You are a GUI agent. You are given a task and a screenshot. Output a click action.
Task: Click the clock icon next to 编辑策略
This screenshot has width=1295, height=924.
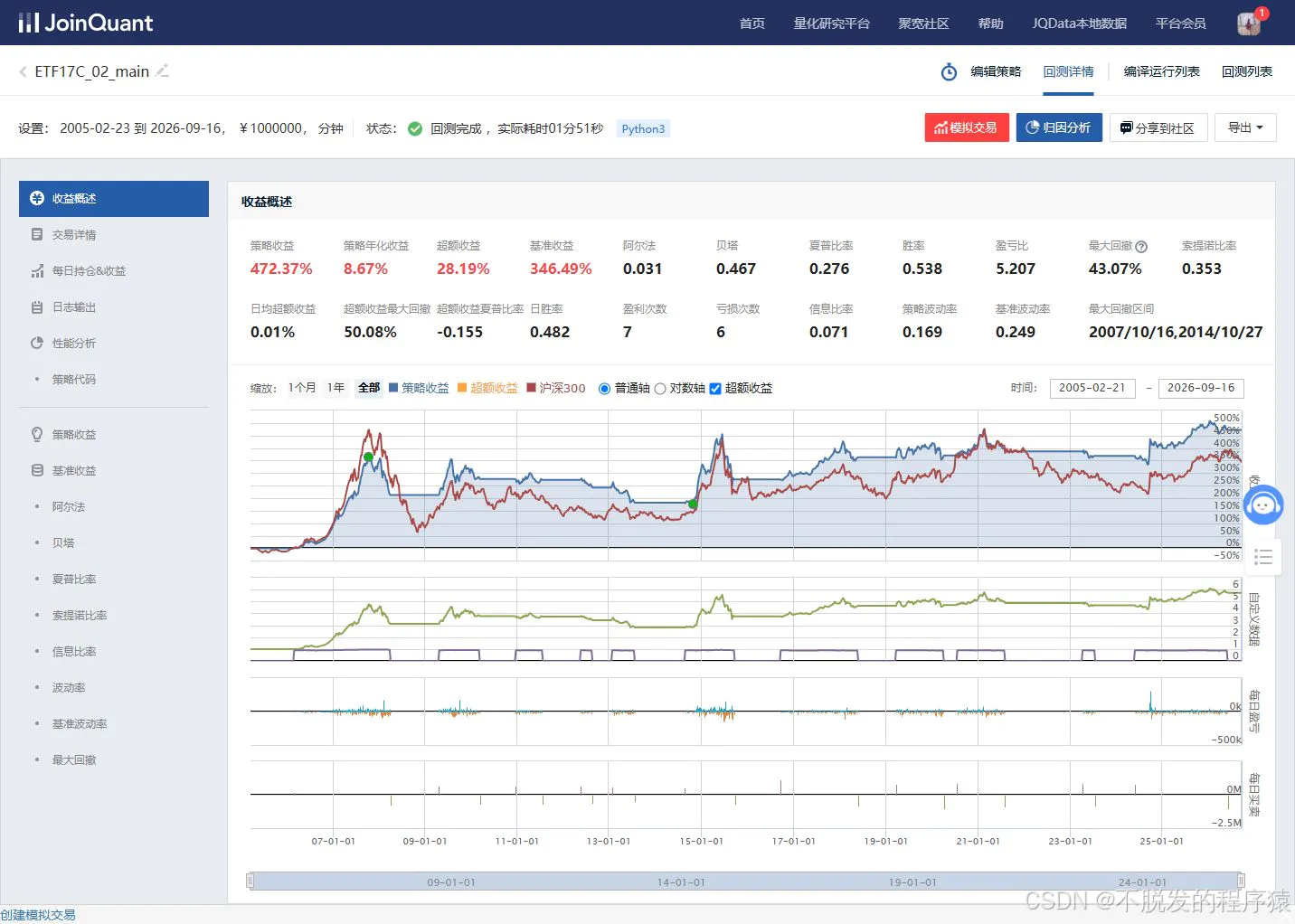pyautogui.click(x=949, y=71)
